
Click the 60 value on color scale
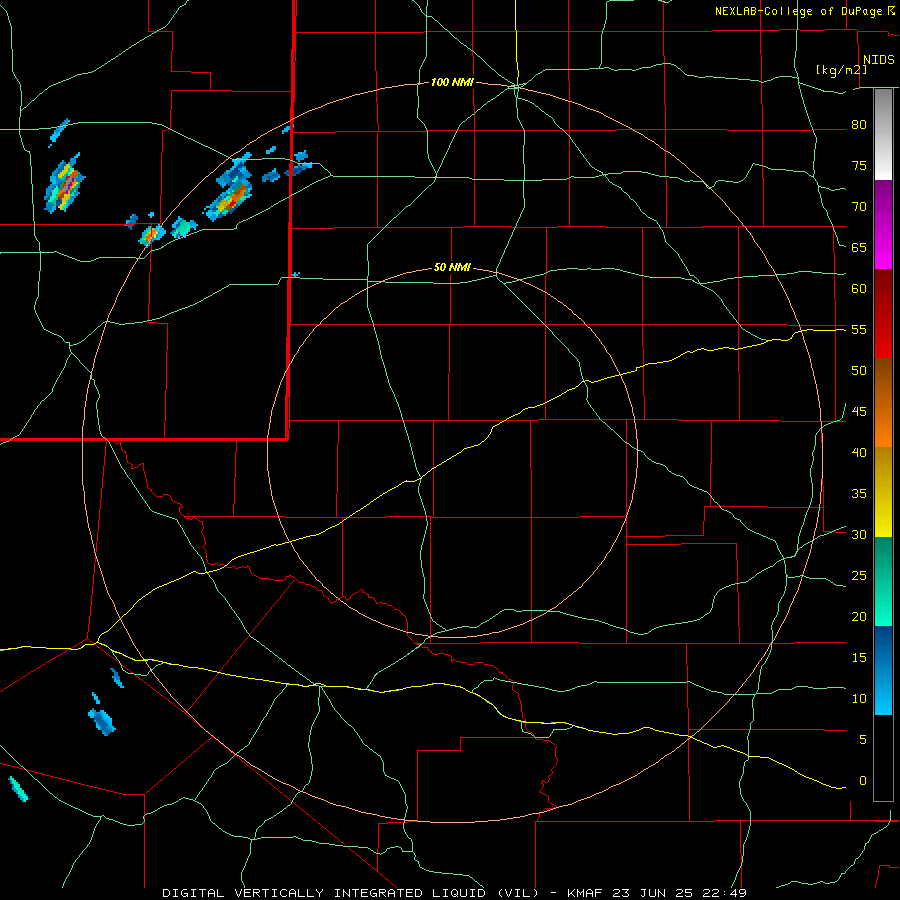tap(859, 289)
